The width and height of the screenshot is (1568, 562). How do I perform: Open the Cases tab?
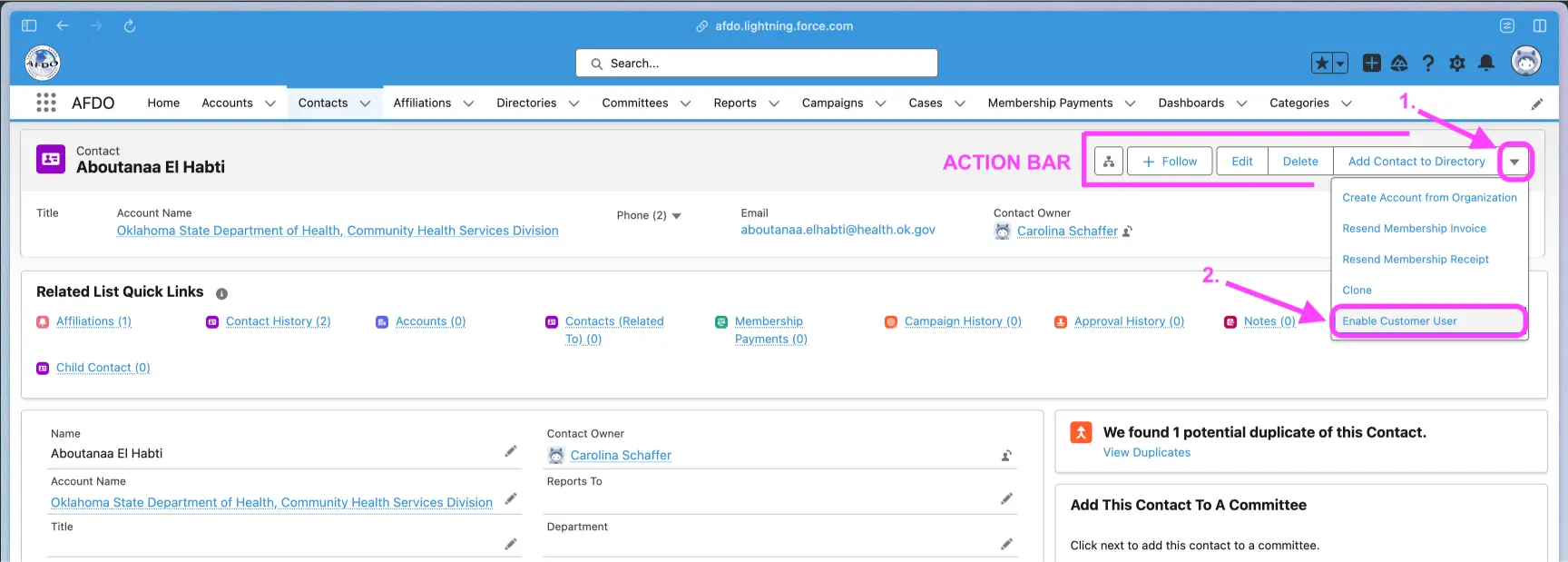point(925,103)
